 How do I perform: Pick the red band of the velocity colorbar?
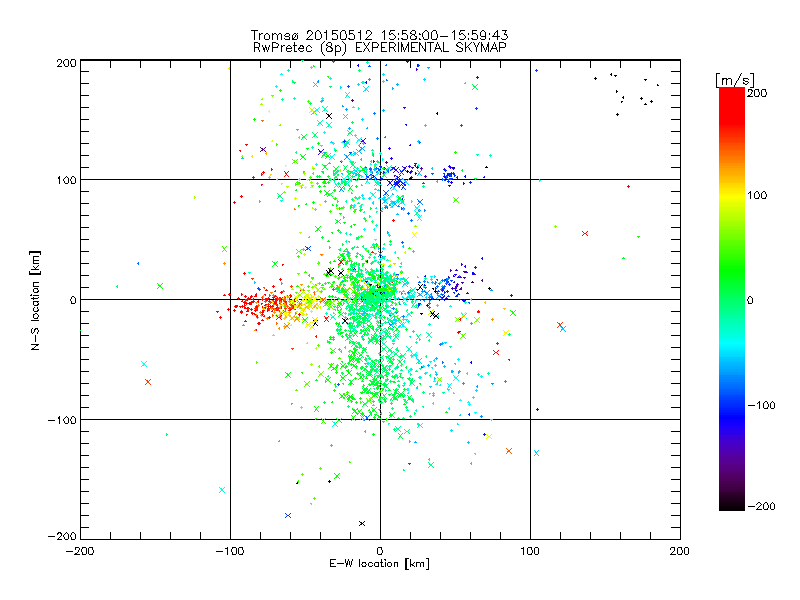[x=732, y=107]
